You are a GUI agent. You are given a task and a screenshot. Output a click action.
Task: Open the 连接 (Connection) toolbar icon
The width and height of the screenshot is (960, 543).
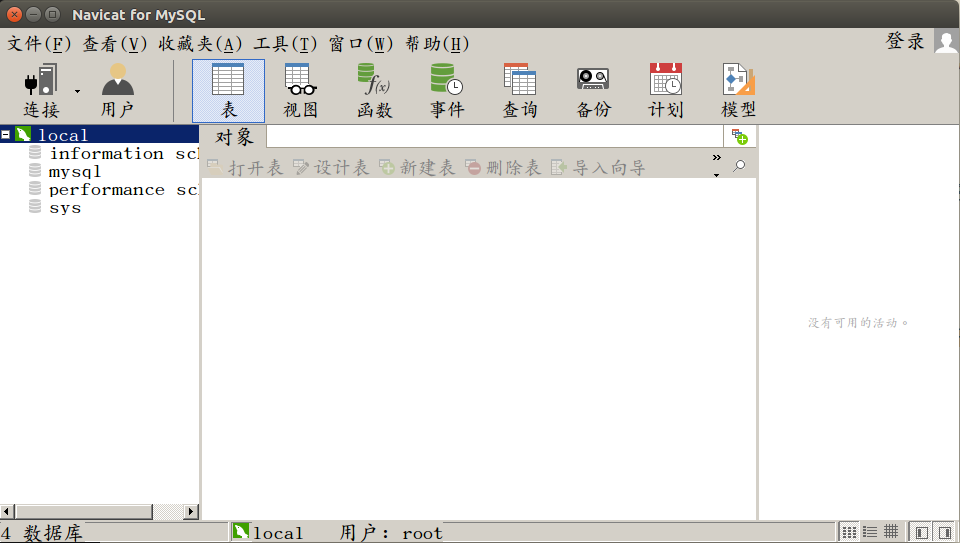tap(42, 90)
